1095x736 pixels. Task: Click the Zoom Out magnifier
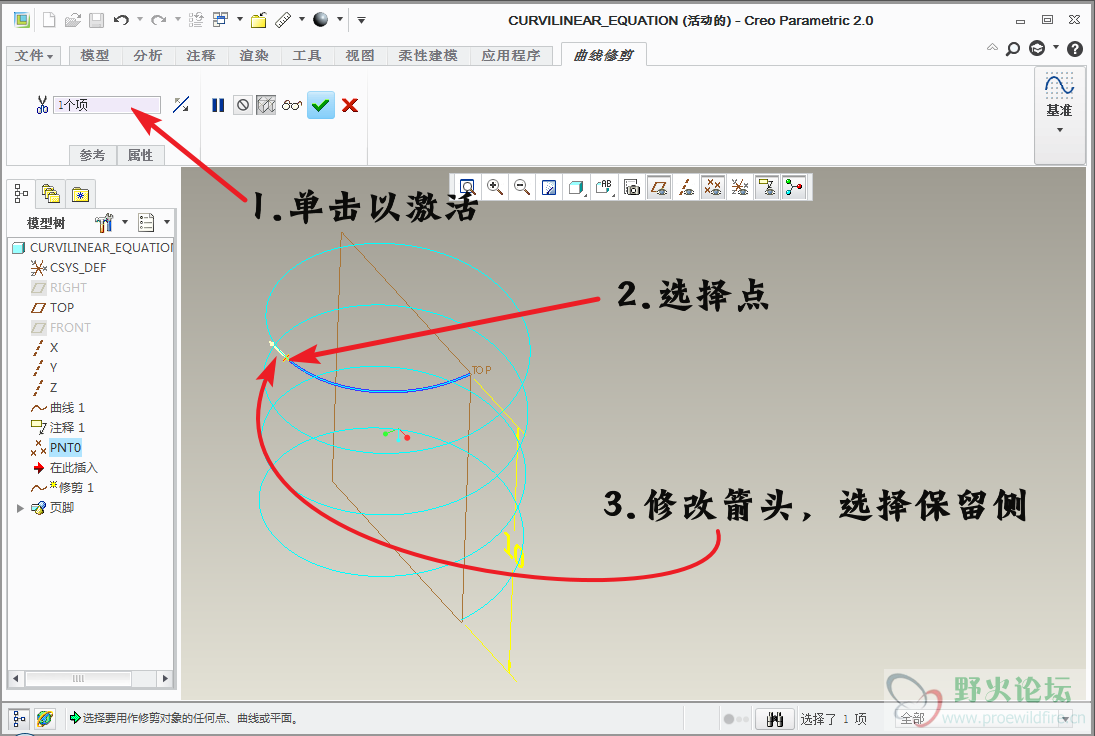[x=522, y=187]
